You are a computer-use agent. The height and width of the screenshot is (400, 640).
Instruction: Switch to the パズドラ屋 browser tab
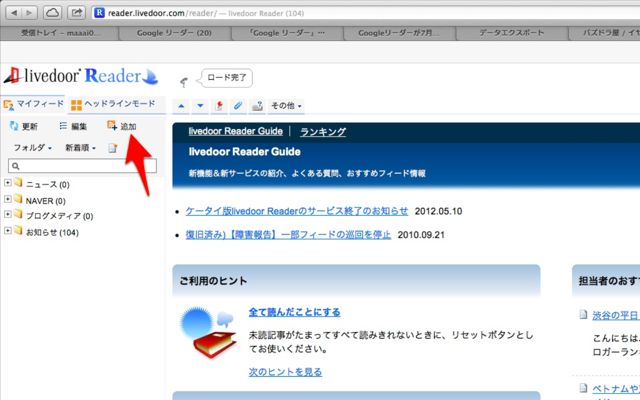pyautogui.click(x=604, y=33)
